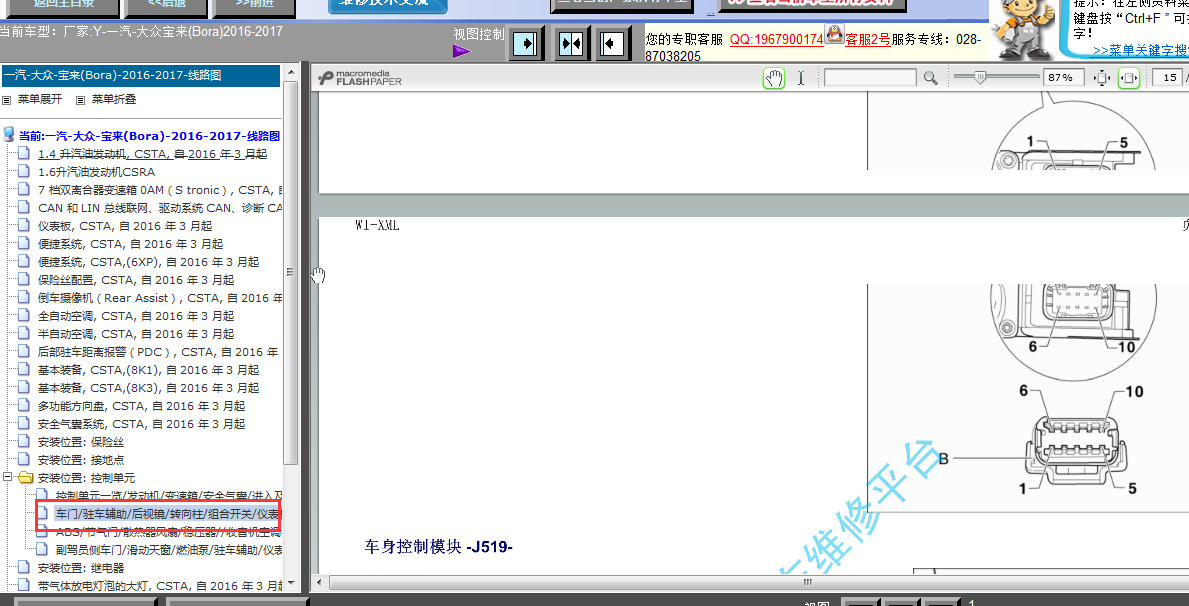Viewport: 1189px width, 606px height.
Task: Open 便捷系统, CSTA,(6XP) tree item
Action: tap(149, 262)
